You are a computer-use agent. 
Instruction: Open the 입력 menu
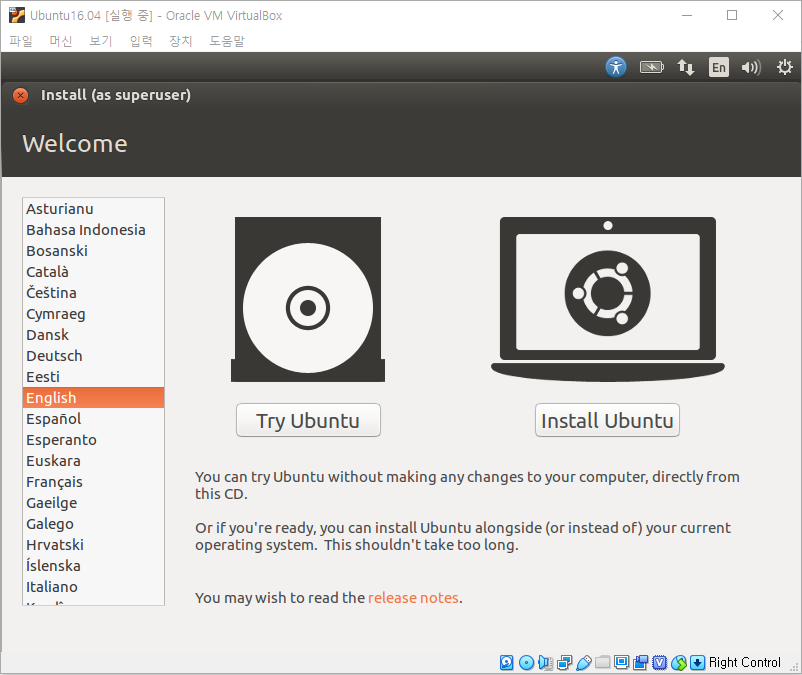141,41
